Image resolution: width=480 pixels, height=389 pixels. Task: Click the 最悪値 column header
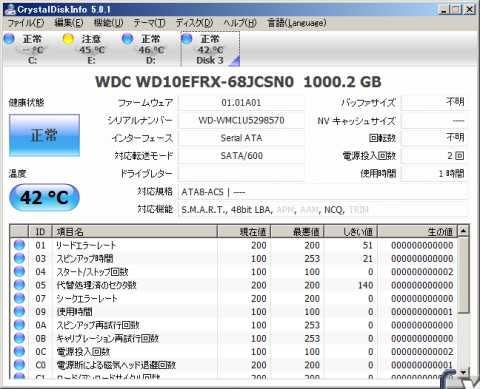(297, 231)
